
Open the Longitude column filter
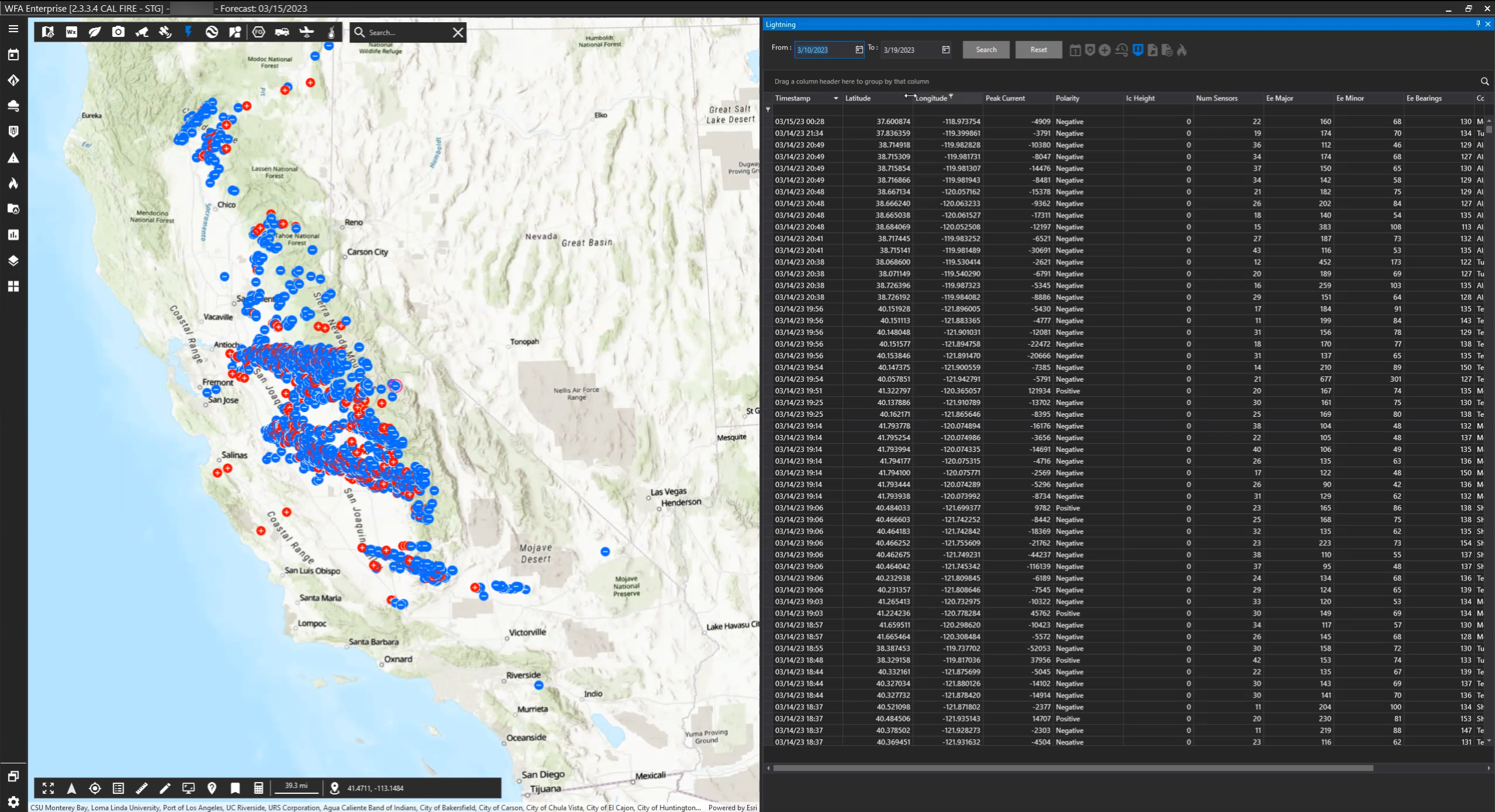click(x=951, y=96)
